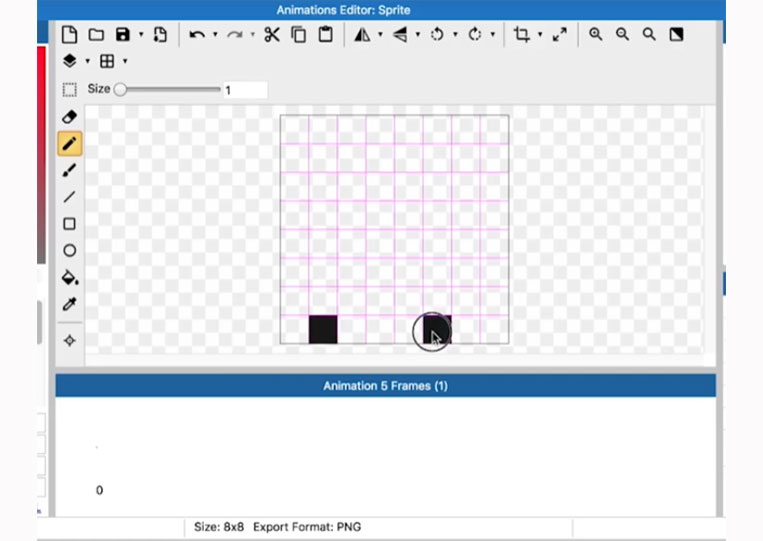Screen dimensions: 763x541
Task: Rotate the sprite clockwise
Action: (474, 35)
